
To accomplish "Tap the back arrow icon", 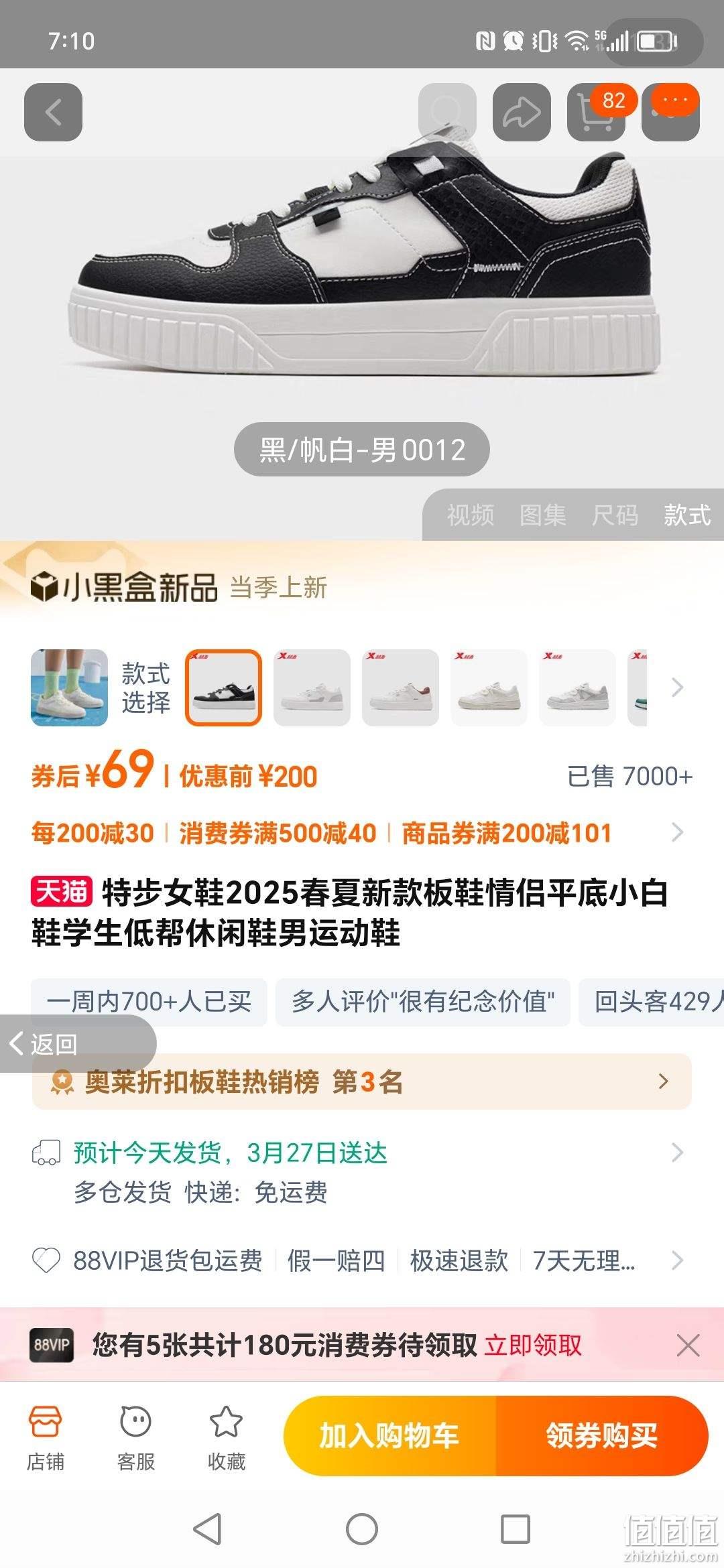I will (53, 112).
